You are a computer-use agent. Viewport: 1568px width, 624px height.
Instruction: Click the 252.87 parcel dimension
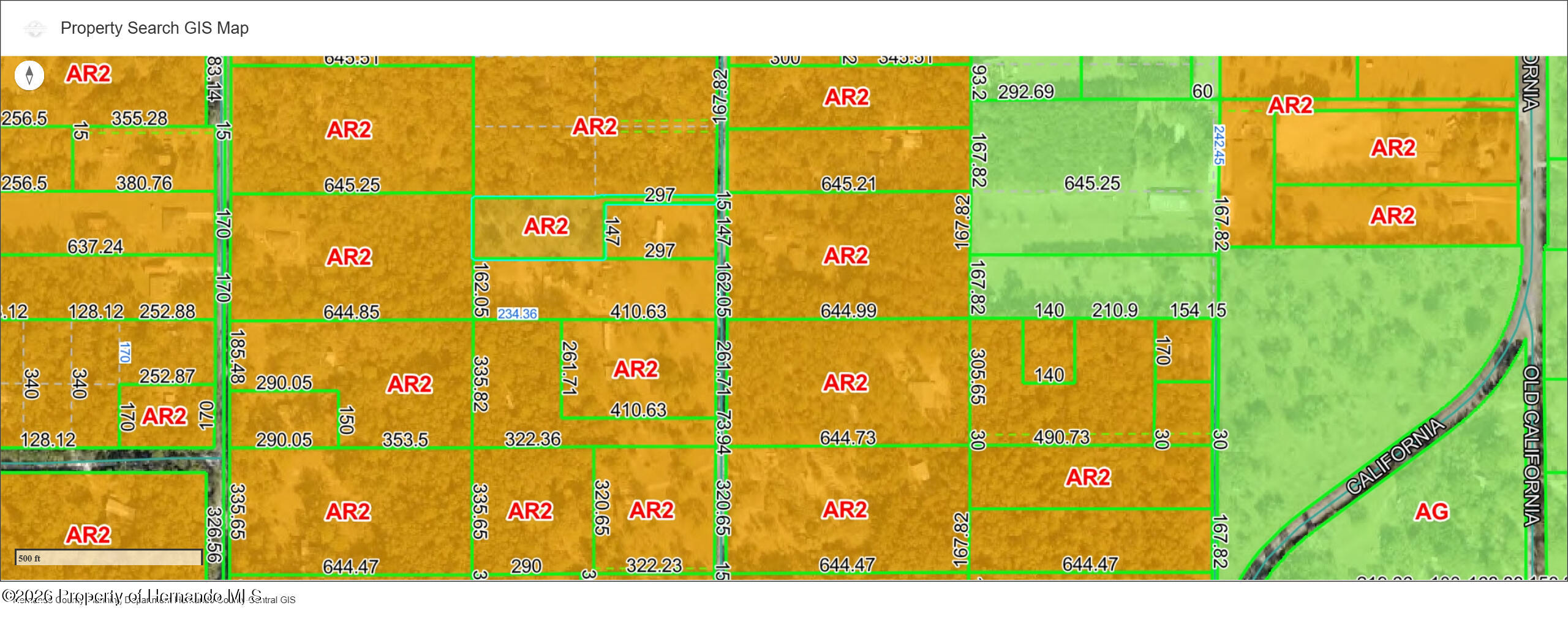tap(167, 376)
